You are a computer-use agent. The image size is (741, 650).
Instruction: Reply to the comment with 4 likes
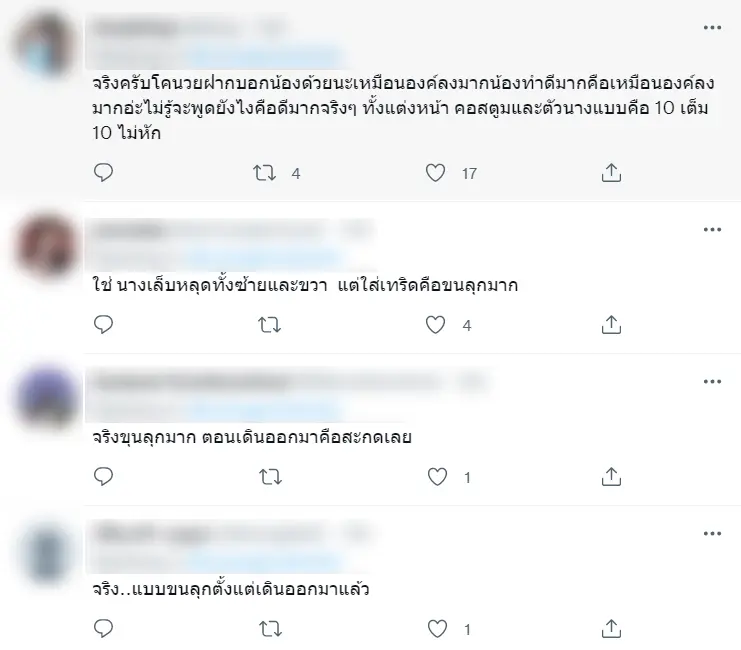[103, 325]
